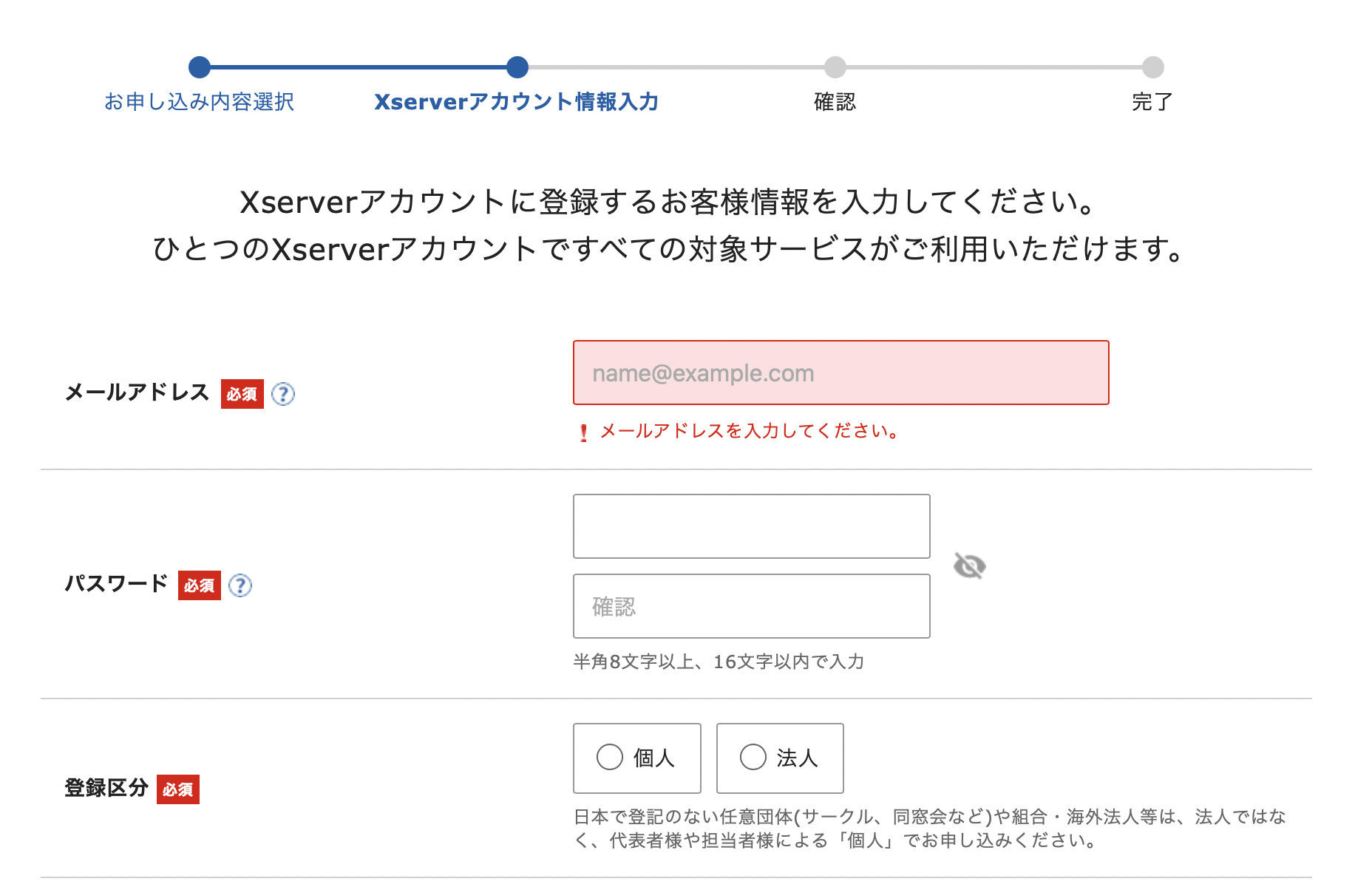Open the help icon beside メールアドレス
This screenshot has width=1372, height=887.
pyautogui.click(x=282, y=394)
